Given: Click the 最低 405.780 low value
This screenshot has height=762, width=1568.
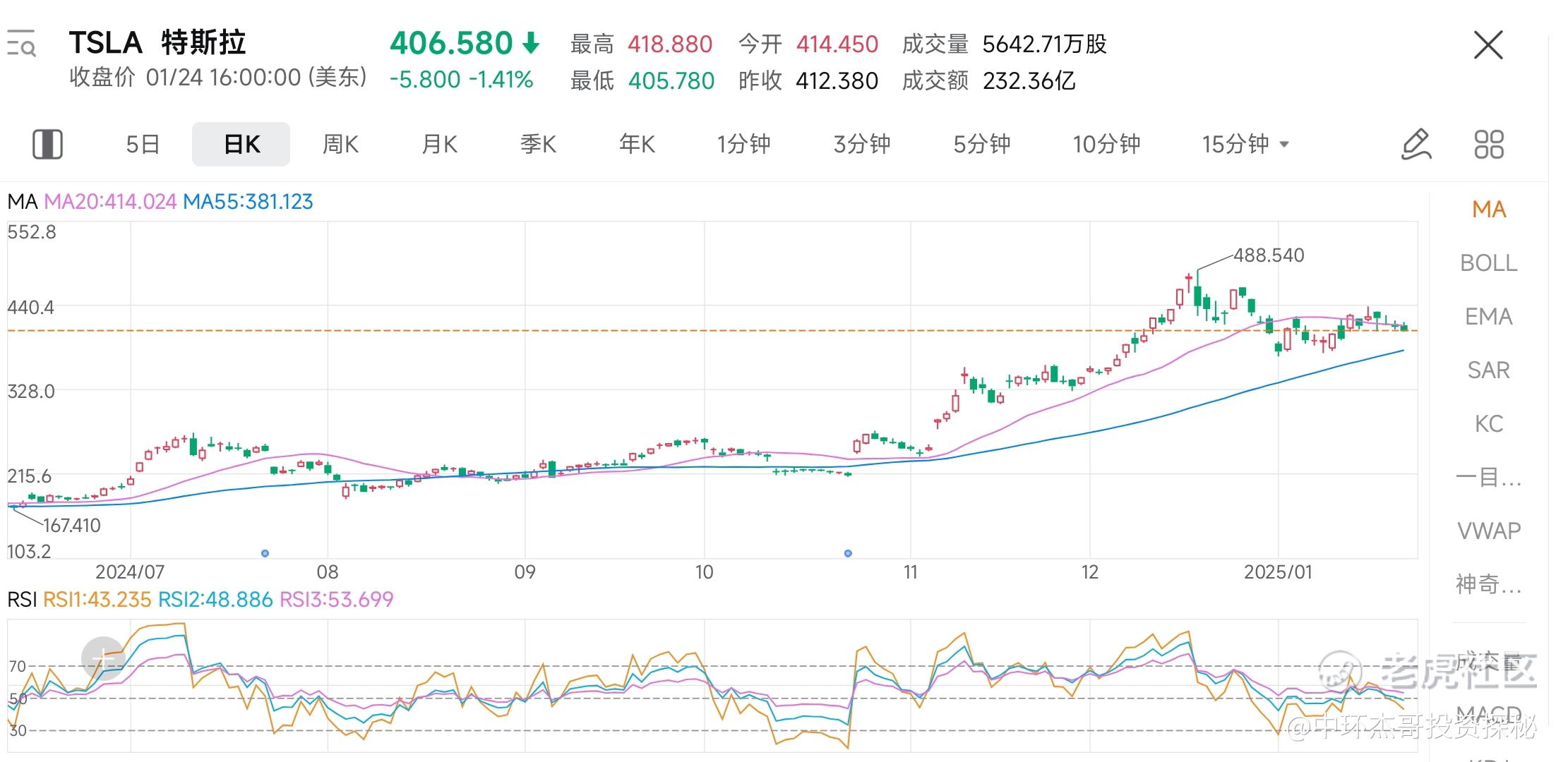Looking at the screenshot, I should point(642,81).
